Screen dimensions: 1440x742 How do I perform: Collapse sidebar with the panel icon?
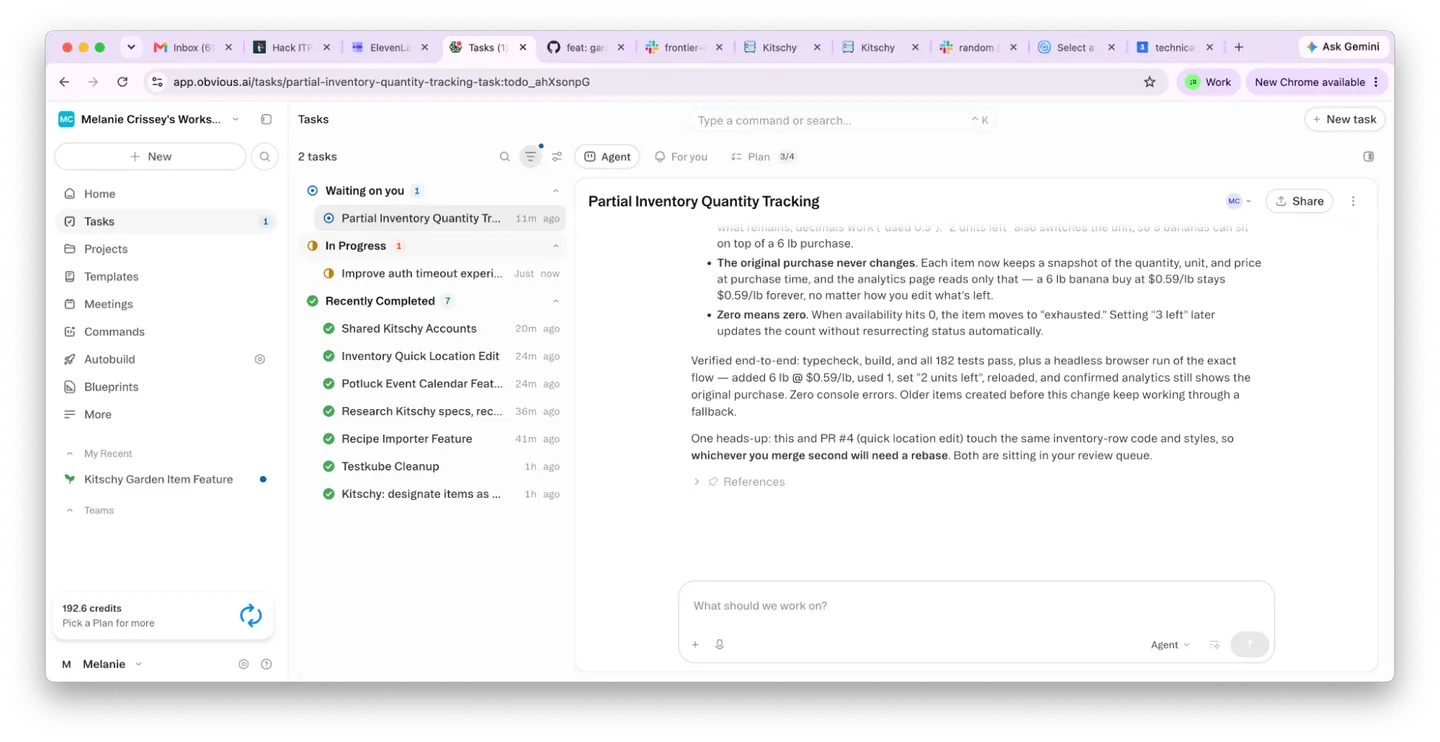tap(266, 119)
